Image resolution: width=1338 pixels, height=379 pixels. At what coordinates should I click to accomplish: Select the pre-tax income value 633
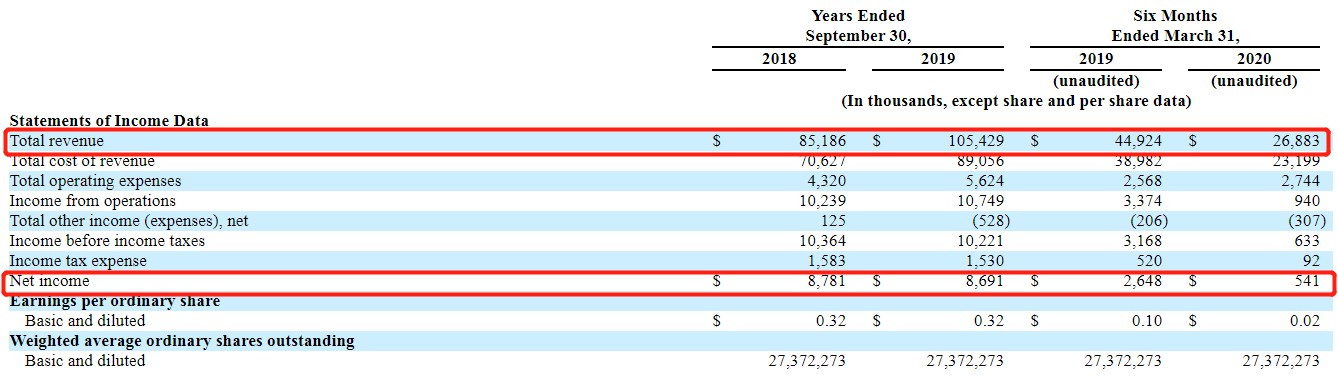[x=1307, y=241]
